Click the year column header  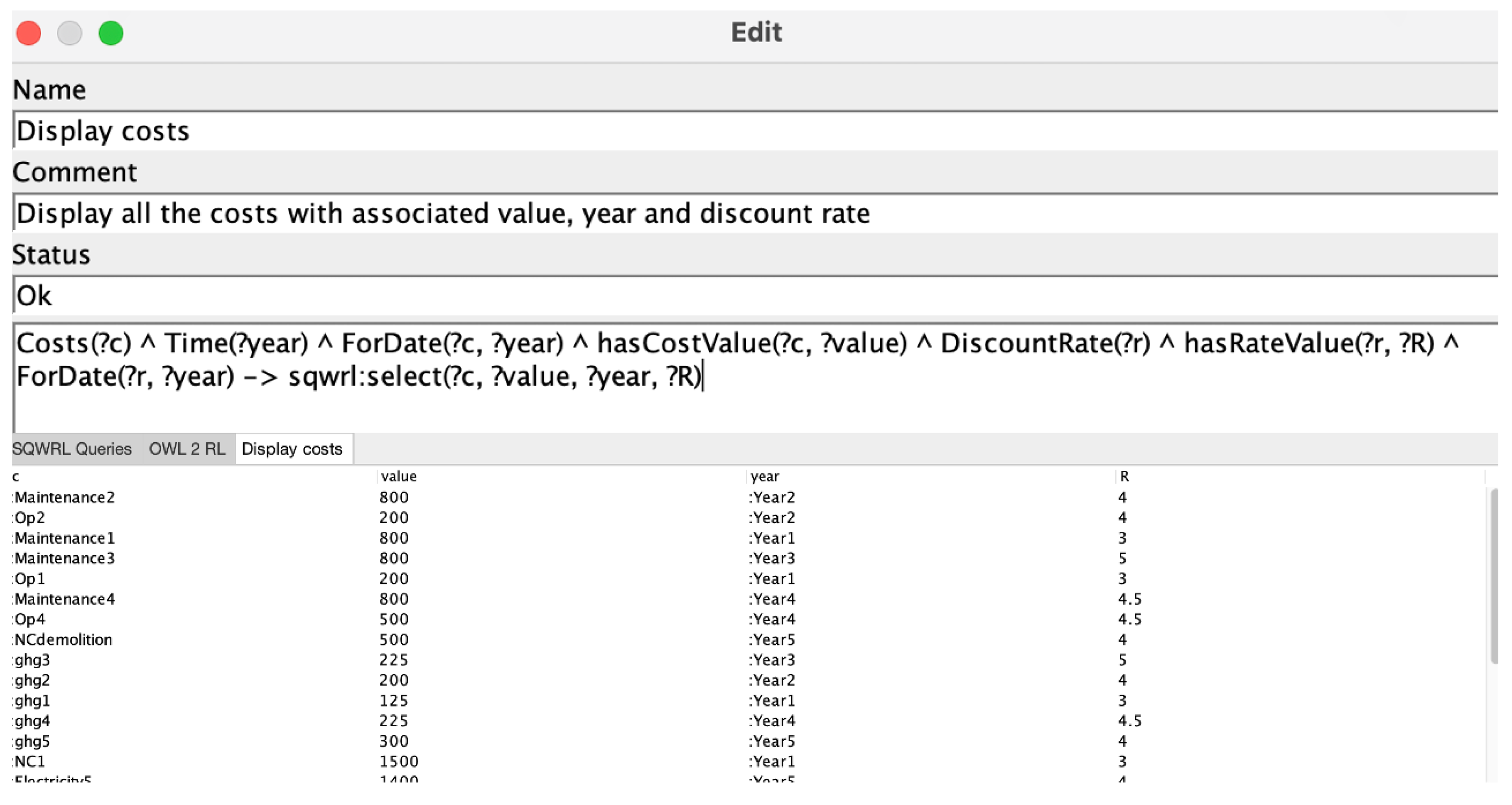pyautogui.click(x=764, y=476)
